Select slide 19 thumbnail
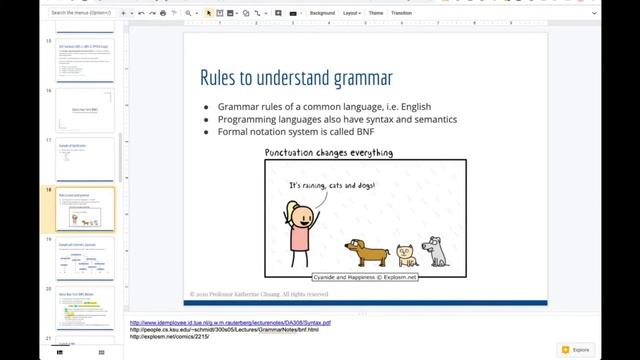Viewport: 640px width, 360px height. [85, 259]
